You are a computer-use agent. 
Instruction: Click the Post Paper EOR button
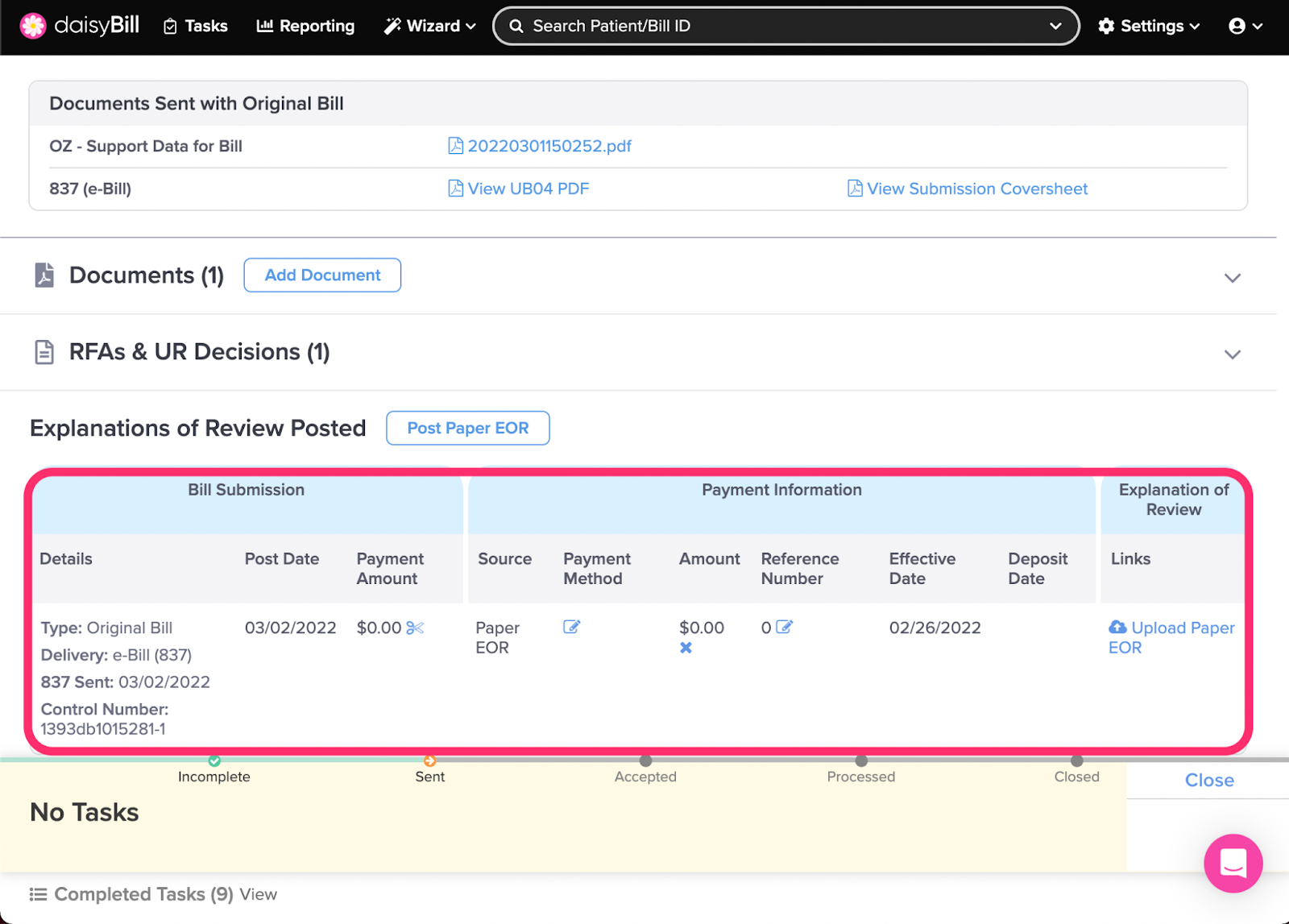[467, 428]
